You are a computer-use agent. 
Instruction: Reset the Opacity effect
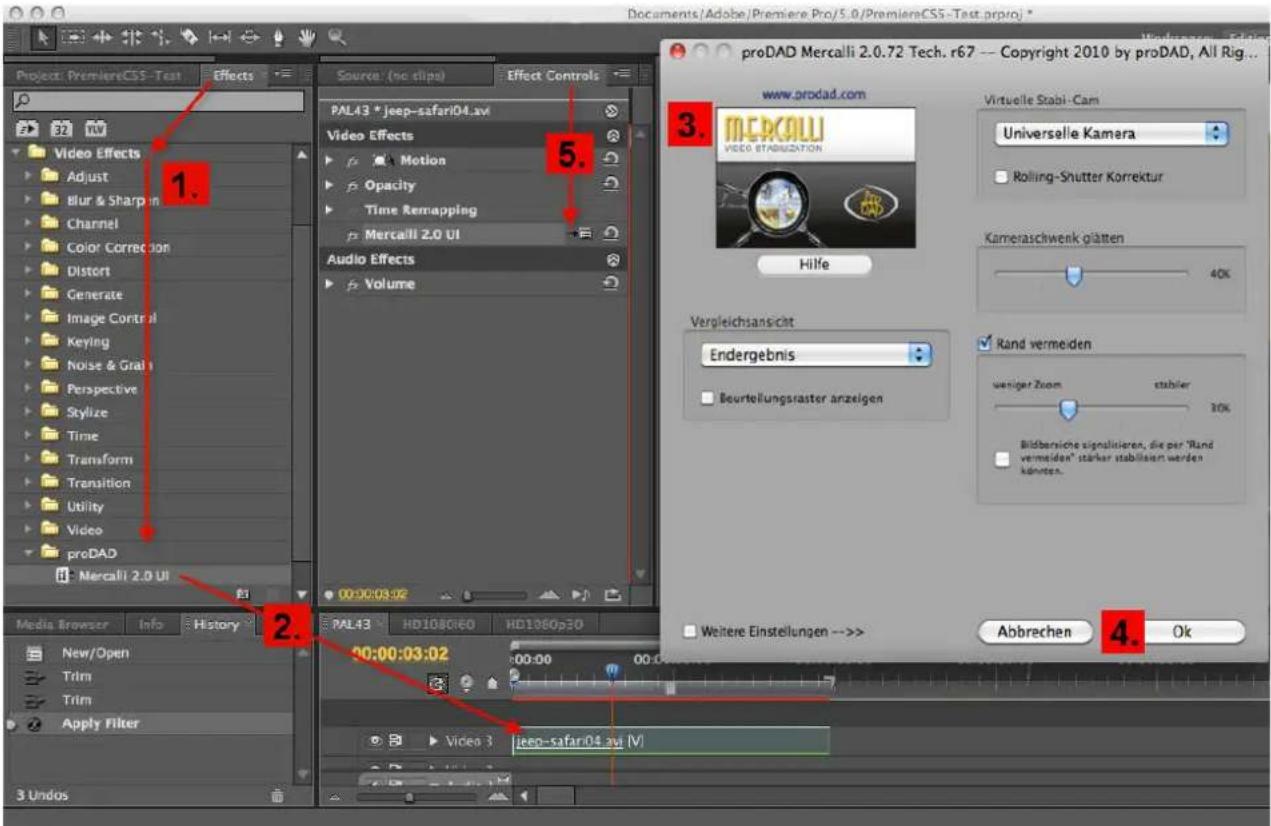(612, 185)
